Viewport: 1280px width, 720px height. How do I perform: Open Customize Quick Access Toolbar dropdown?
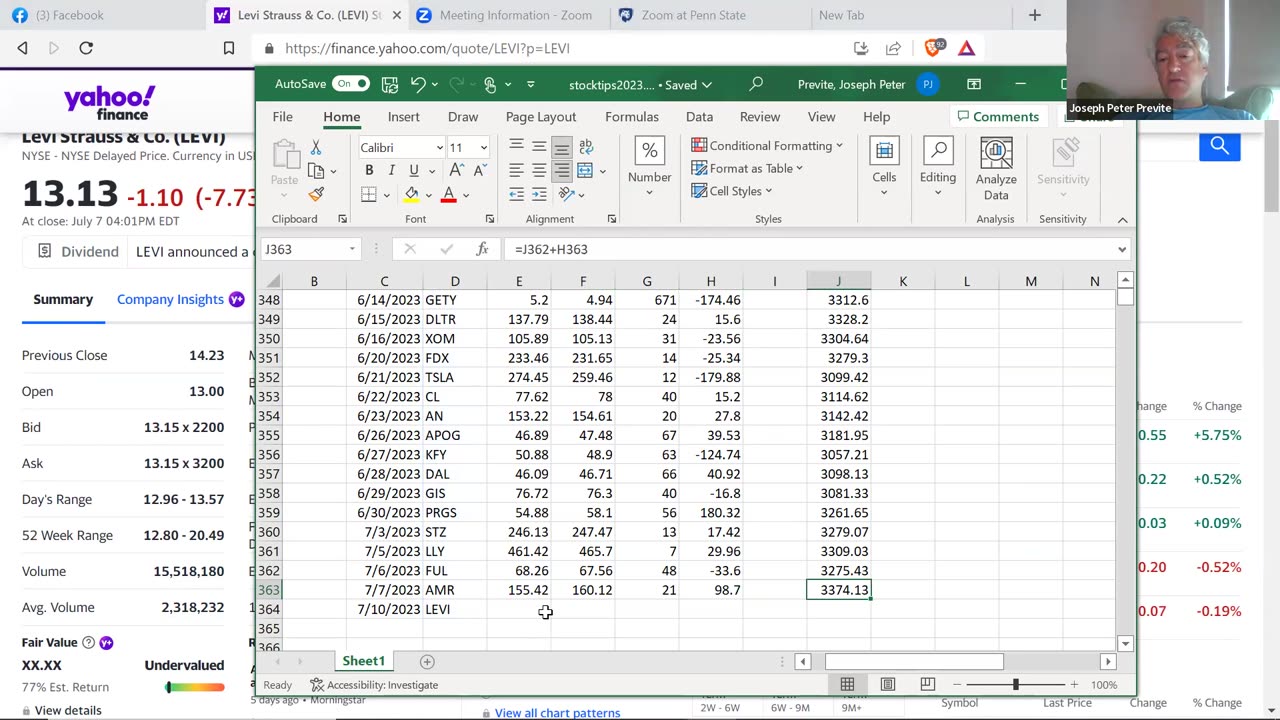(531, 84)
